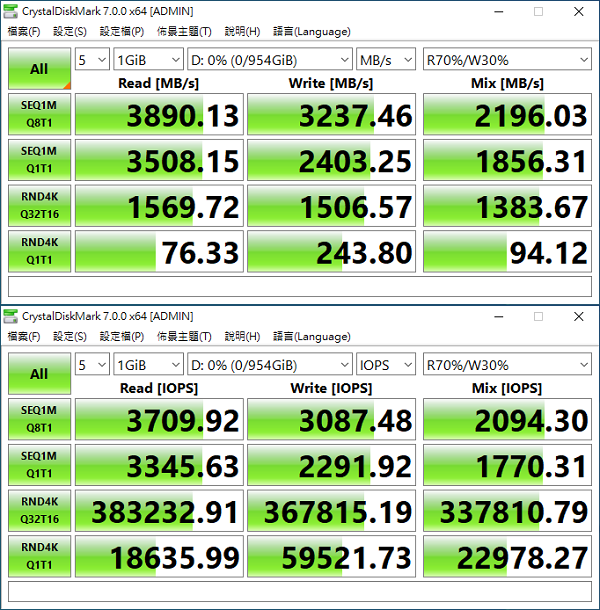Expand test count dropdown showing 5, bottom window
This screenshot has width=600, height=610.
pos(92,365)
